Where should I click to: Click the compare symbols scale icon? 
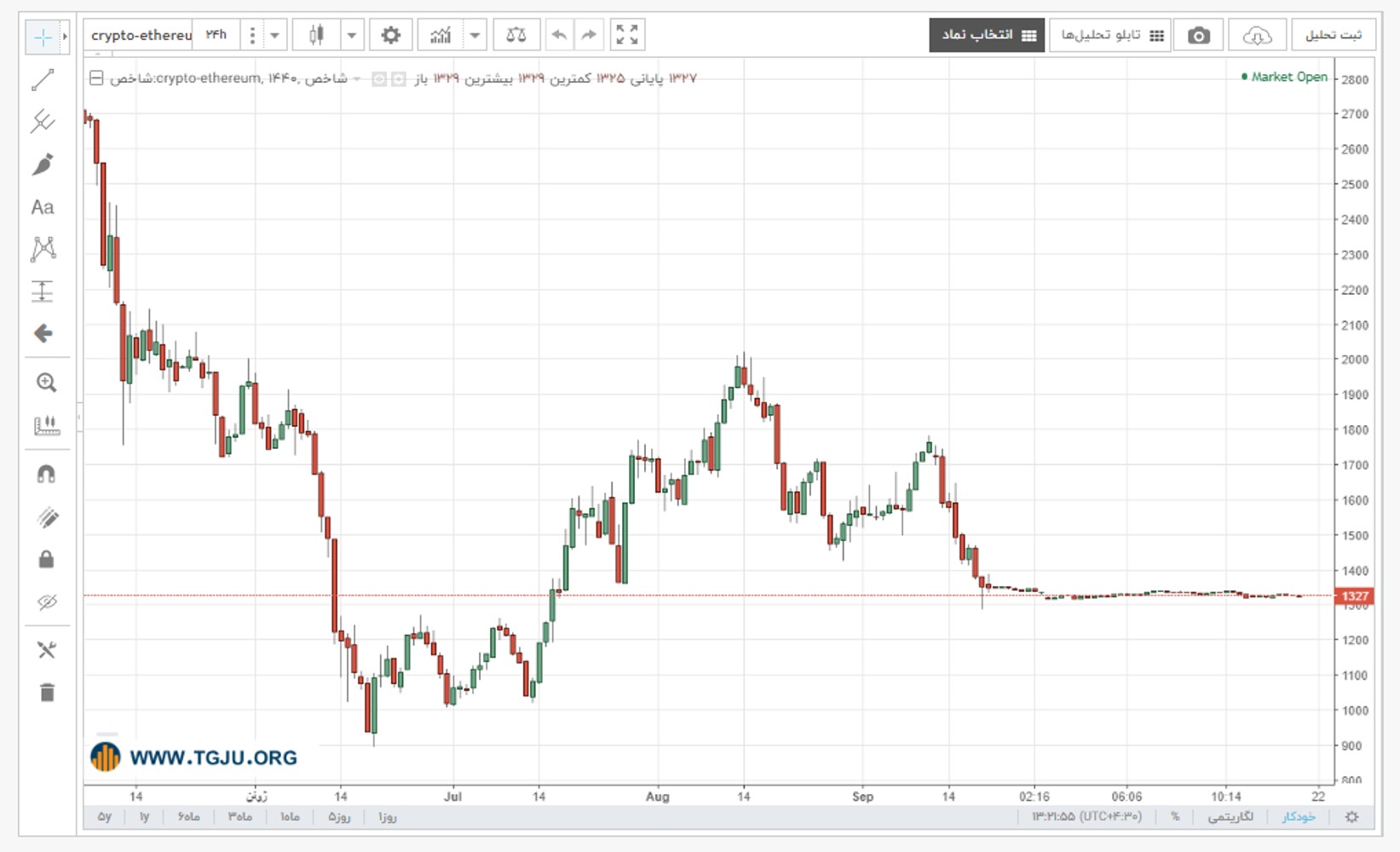click(x=516, y=35)
